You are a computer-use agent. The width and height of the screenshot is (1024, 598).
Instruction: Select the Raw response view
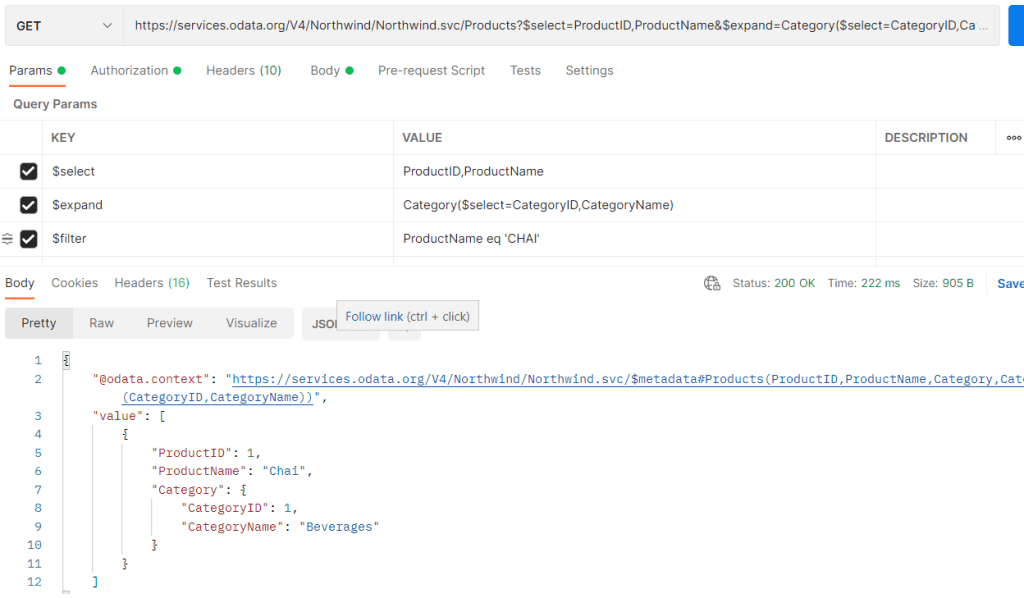101,323
